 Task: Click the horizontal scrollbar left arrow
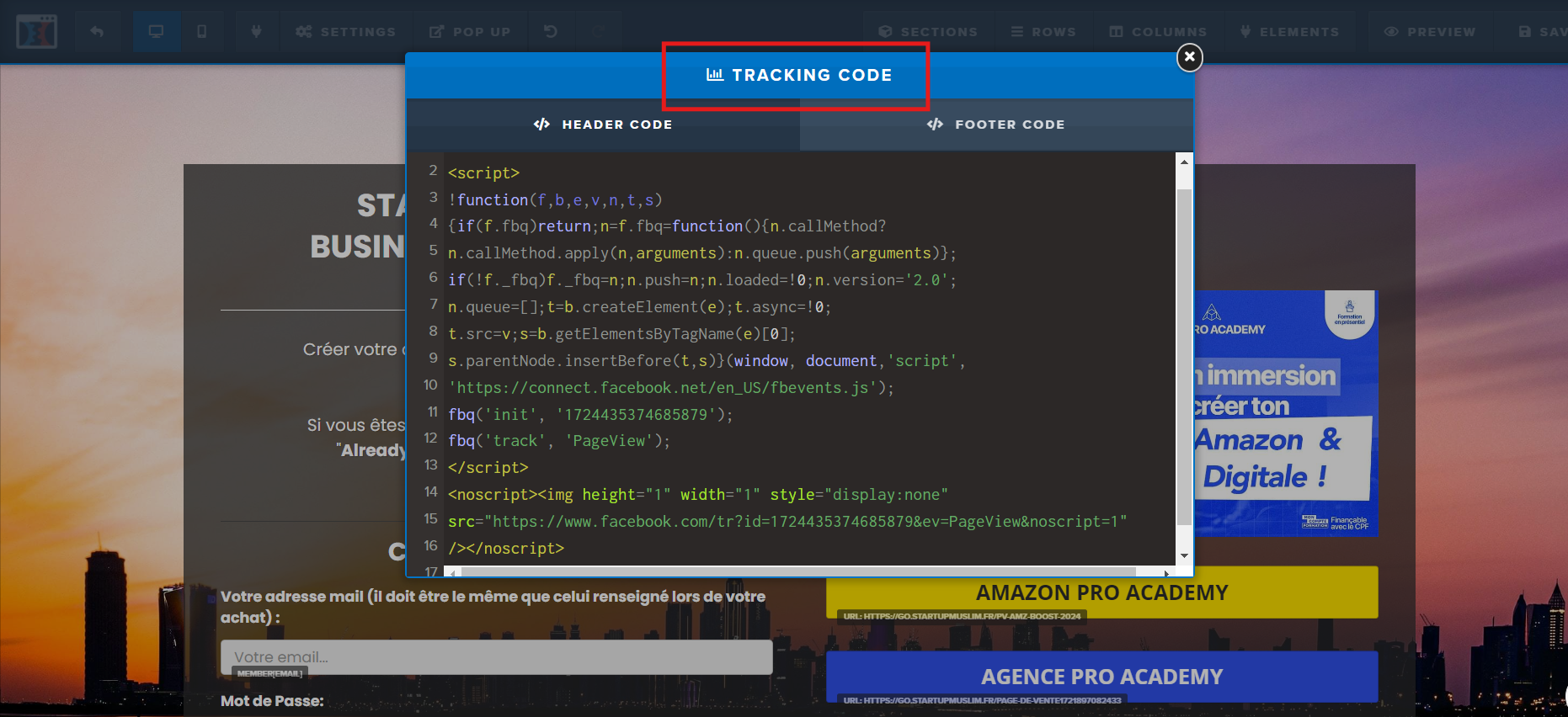click(x=454, y=572)
